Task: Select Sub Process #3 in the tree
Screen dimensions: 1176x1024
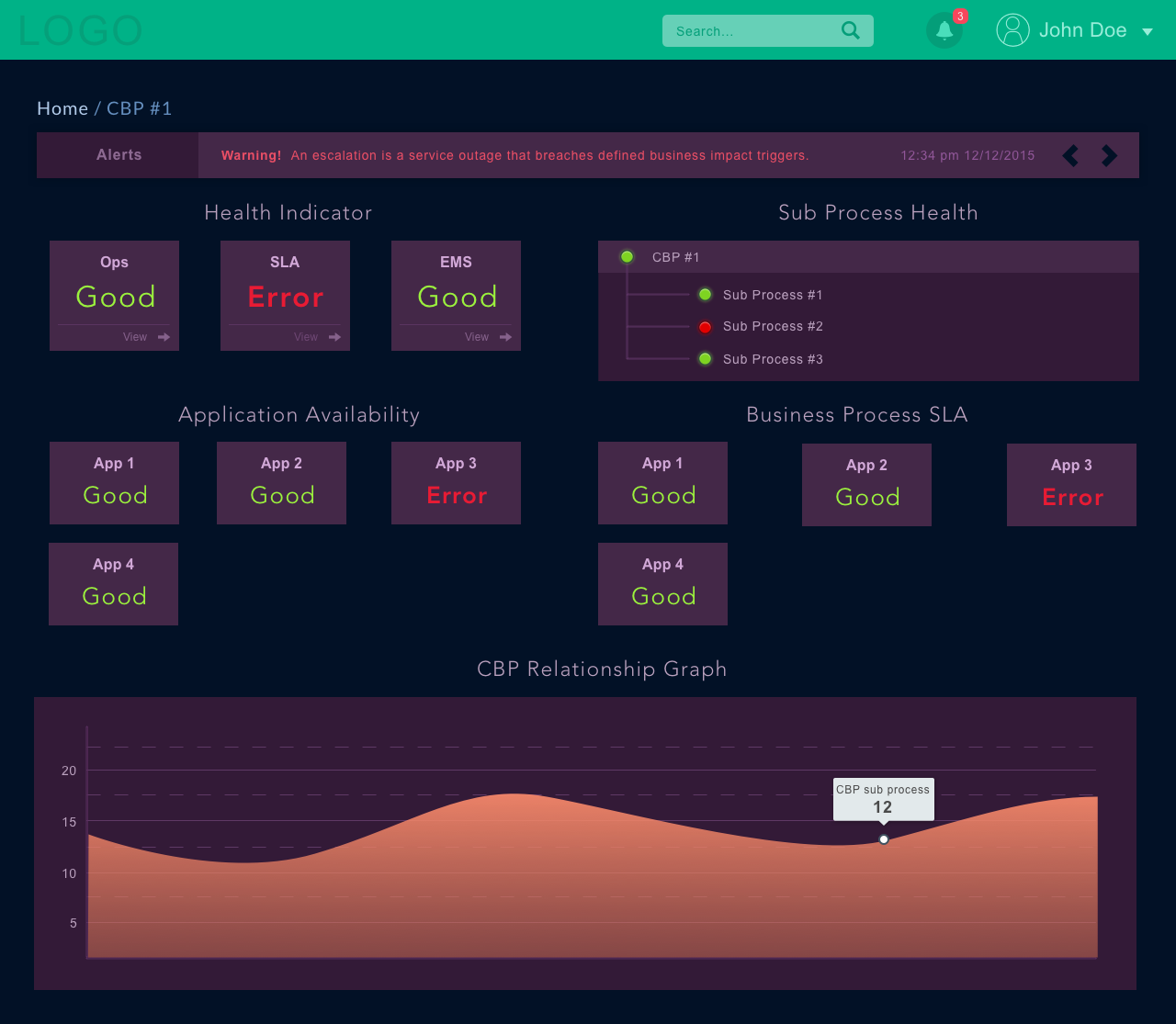Action: pos(773,359)
